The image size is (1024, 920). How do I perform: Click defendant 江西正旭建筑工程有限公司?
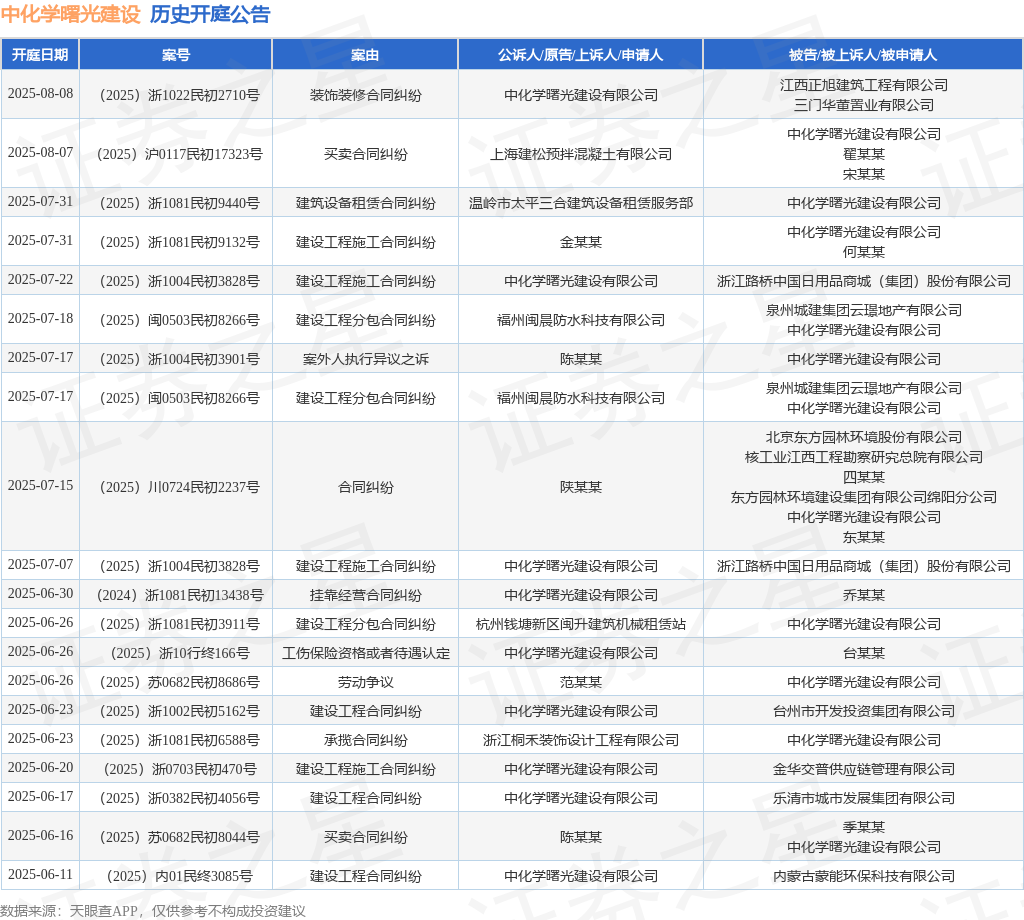point(863,85)
